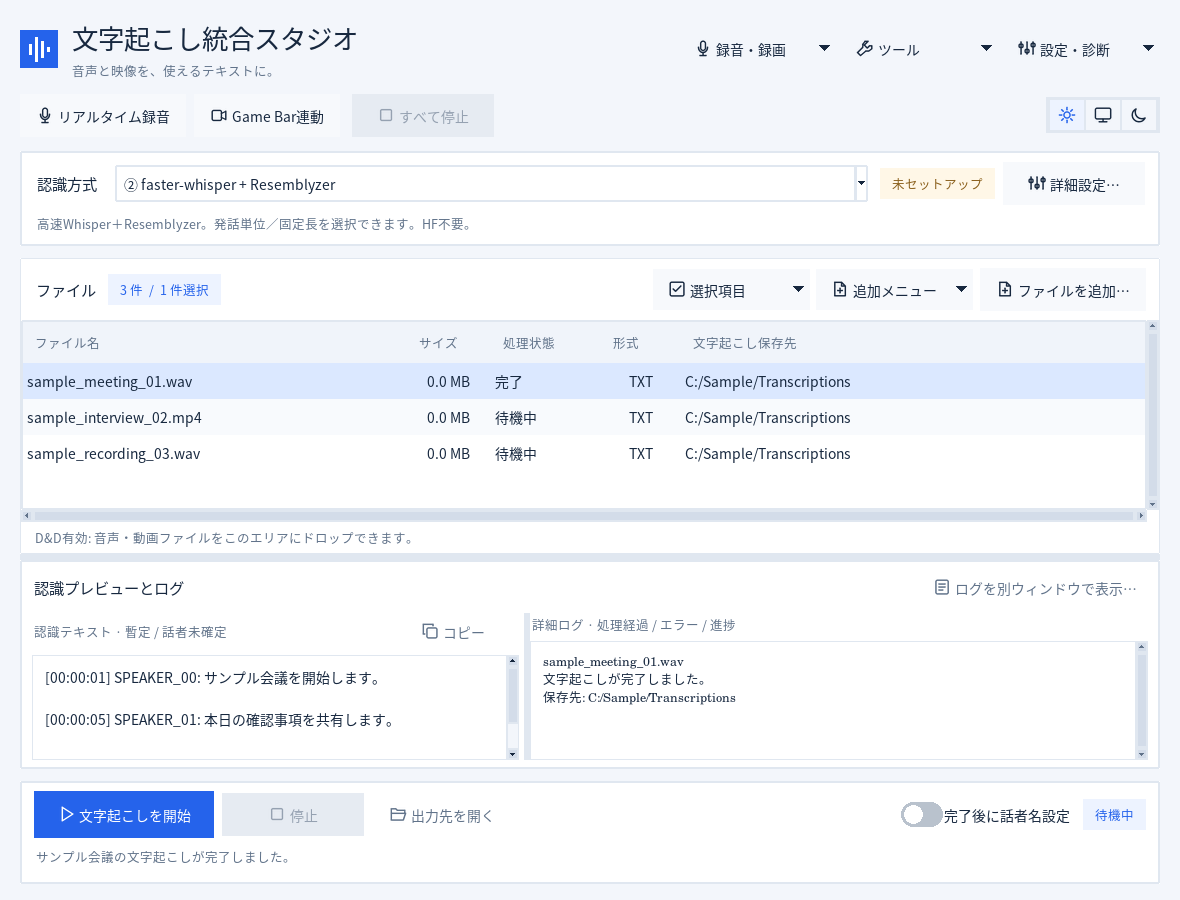The image size is (1180, 900).
Task: Expand 設定・診断 dropdown arrow
Action: pos(1148,49)
